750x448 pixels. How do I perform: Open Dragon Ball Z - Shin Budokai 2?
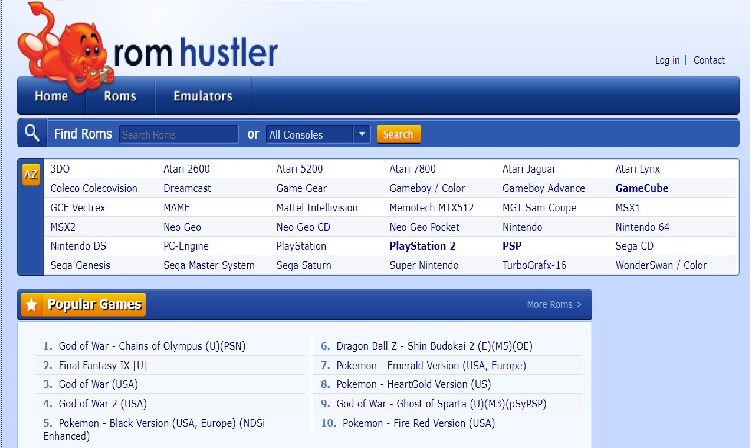[x=434, y=346]
